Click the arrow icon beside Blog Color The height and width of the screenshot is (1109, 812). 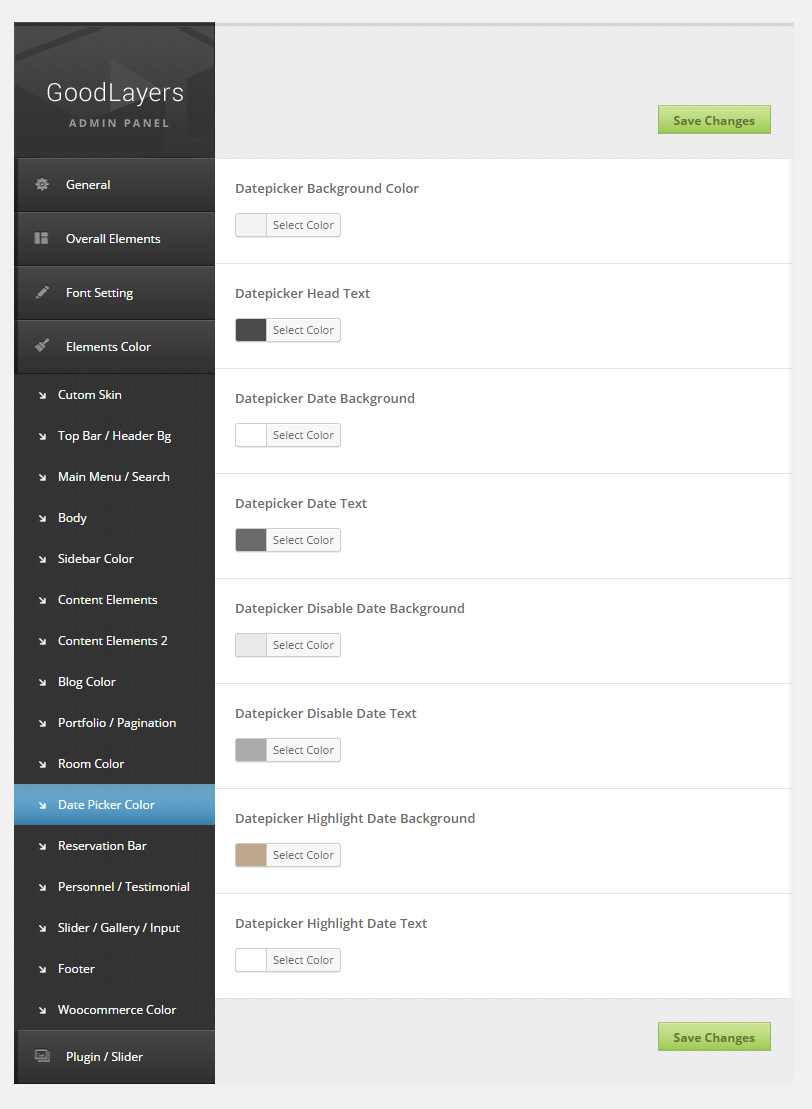pyautogui.click(x=42, y=683)
